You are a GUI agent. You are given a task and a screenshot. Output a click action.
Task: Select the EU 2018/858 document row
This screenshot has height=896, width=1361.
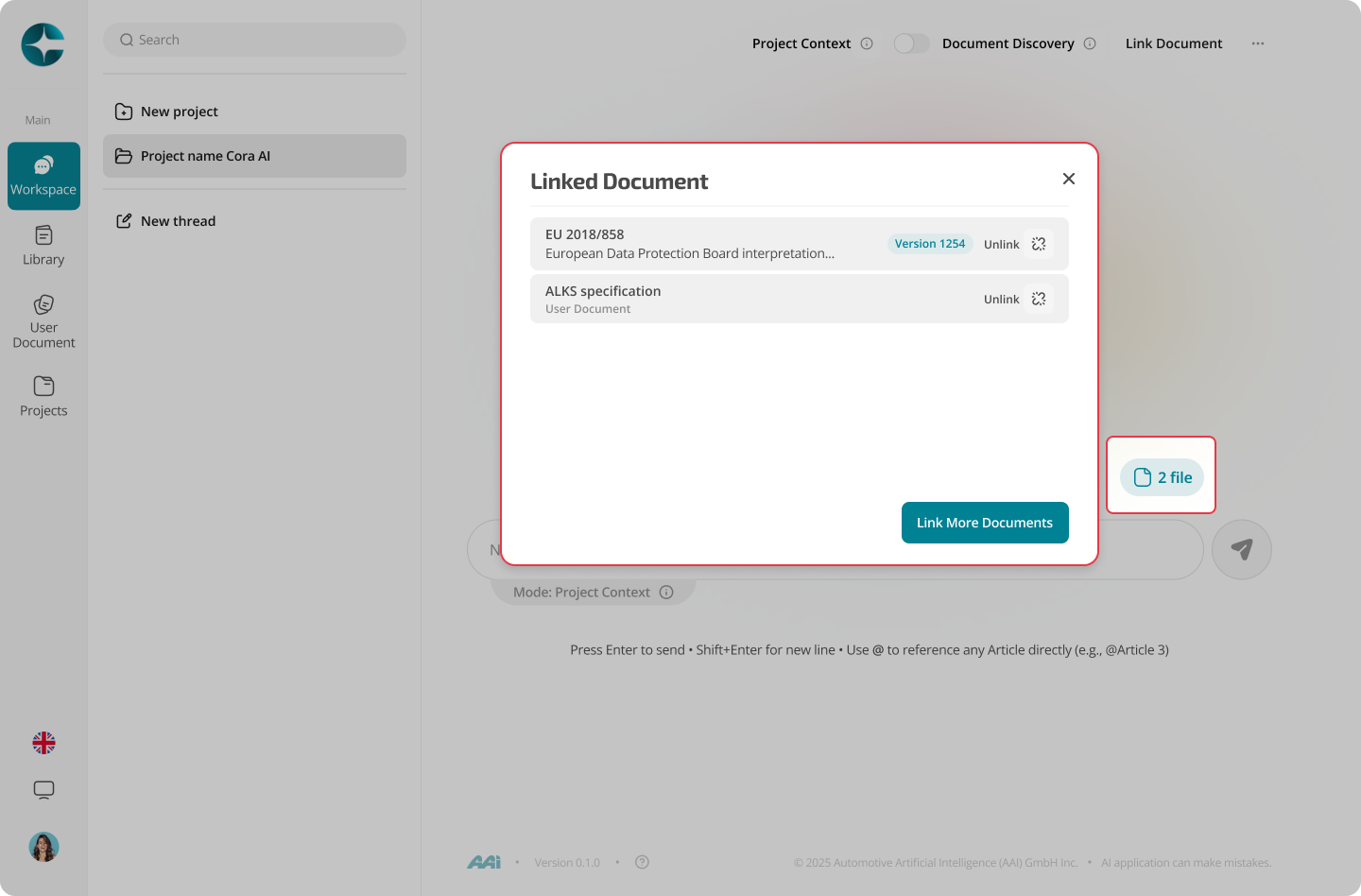[800, 244]
